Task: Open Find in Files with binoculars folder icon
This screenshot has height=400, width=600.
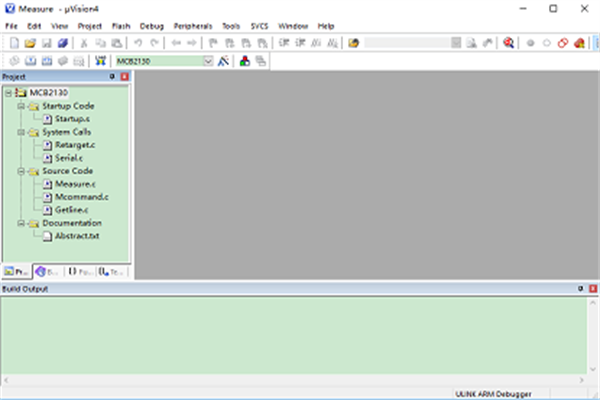Action: pyautogui.click(x=354, y=43)
